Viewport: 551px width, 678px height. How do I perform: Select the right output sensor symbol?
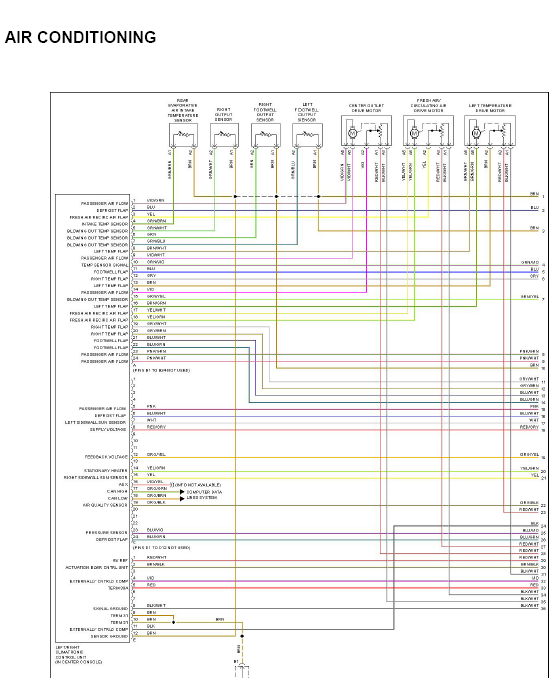click(224, 135)
